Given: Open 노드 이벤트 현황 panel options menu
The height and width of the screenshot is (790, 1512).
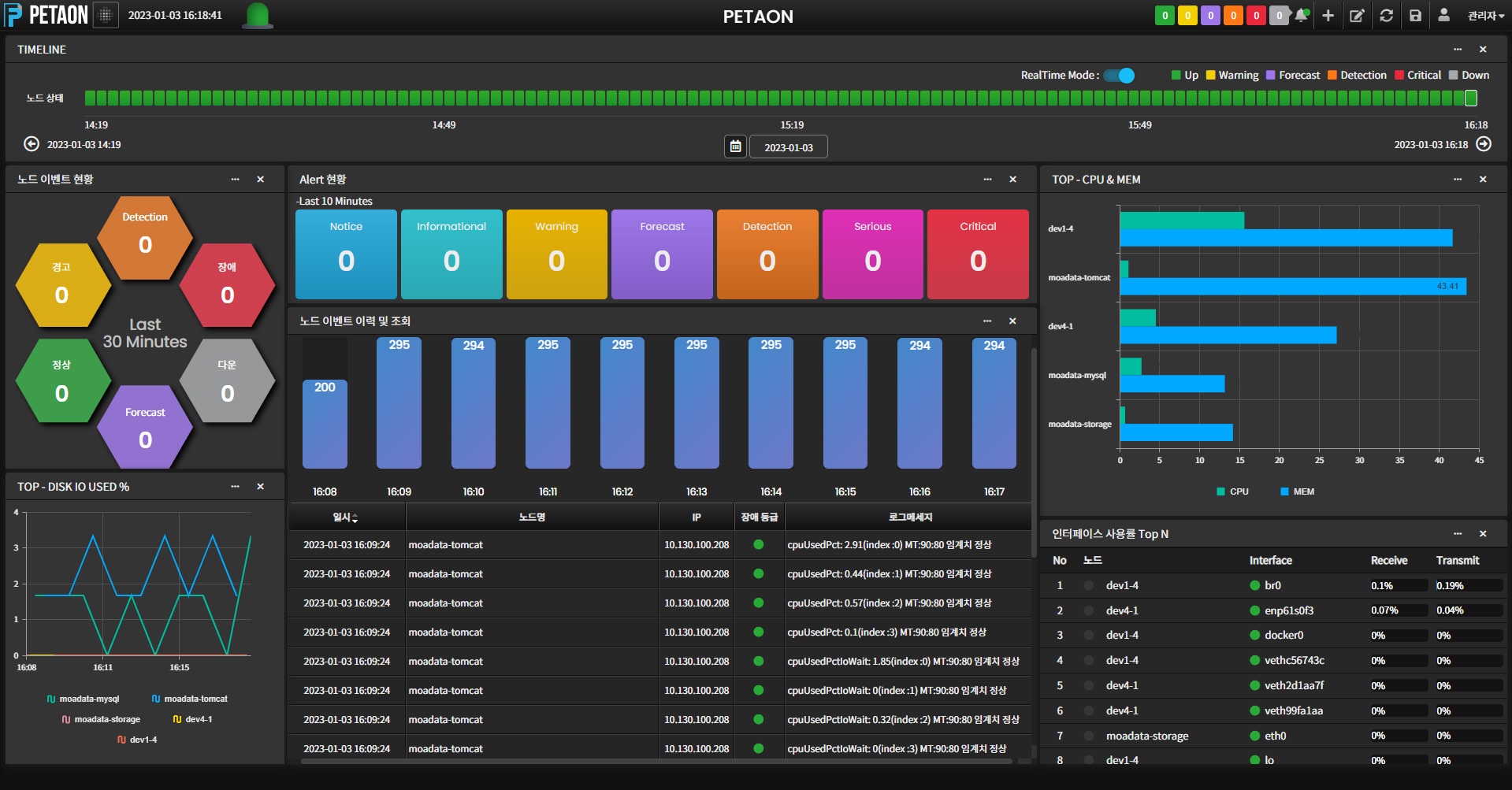Looking at the screenshot, I should pyautogui.click(x=235, y=180).
